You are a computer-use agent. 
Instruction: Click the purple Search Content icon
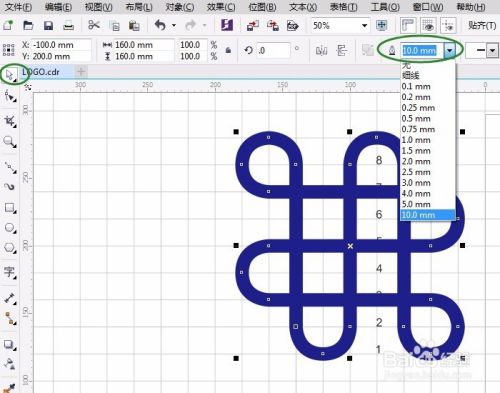click(x=227, y=25)
